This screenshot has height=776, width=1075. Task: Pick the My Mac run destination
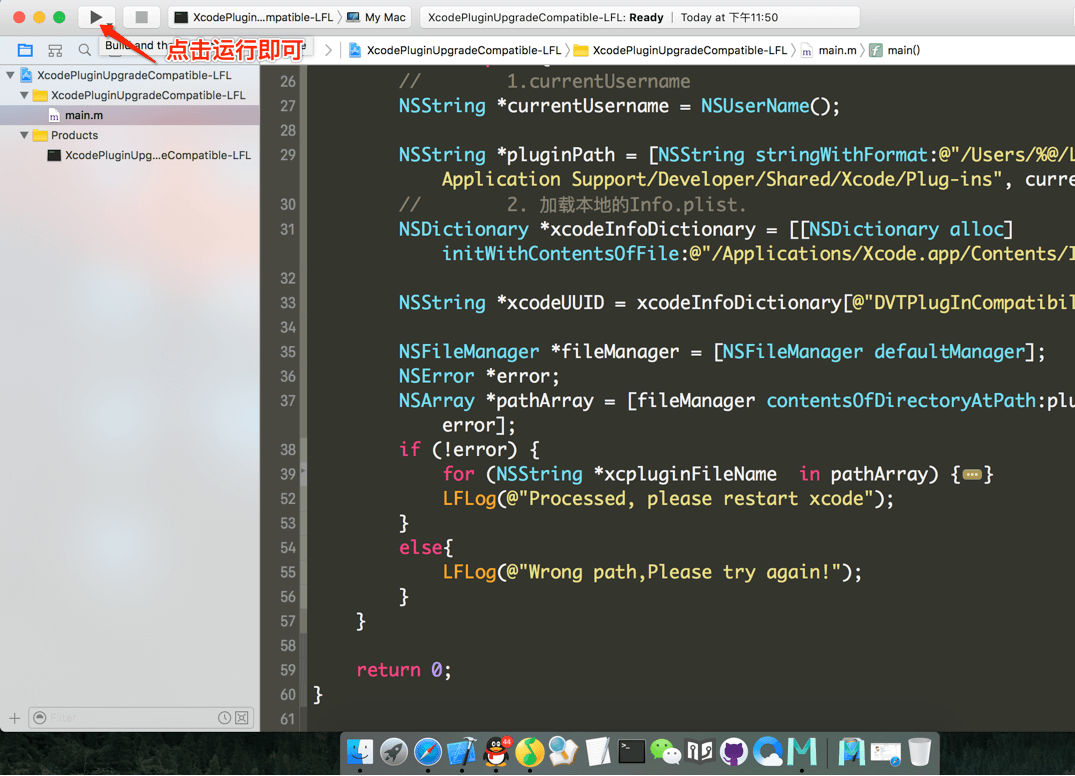click(376, 17)
